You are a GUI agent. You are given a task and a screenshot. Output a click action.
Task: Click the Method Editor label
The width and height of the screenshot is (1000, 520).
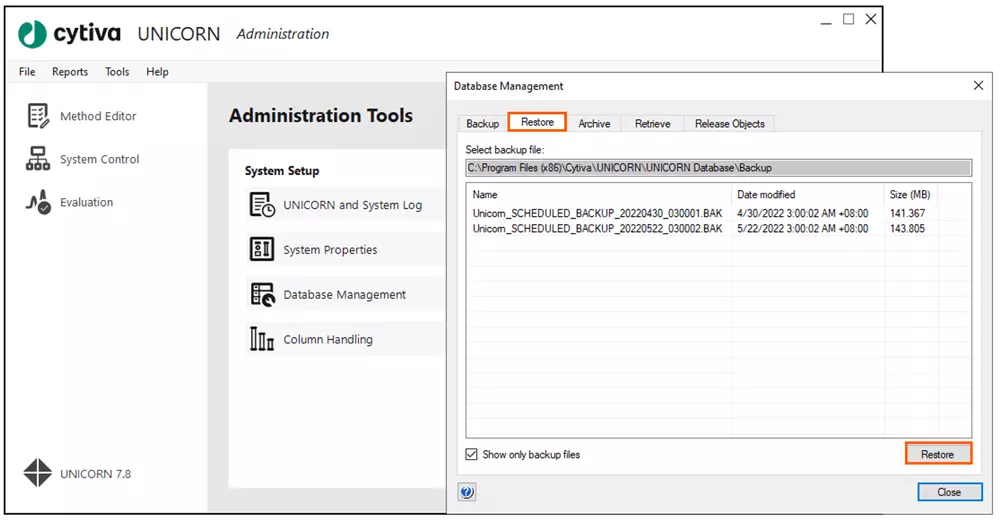[x=98, y=116]
